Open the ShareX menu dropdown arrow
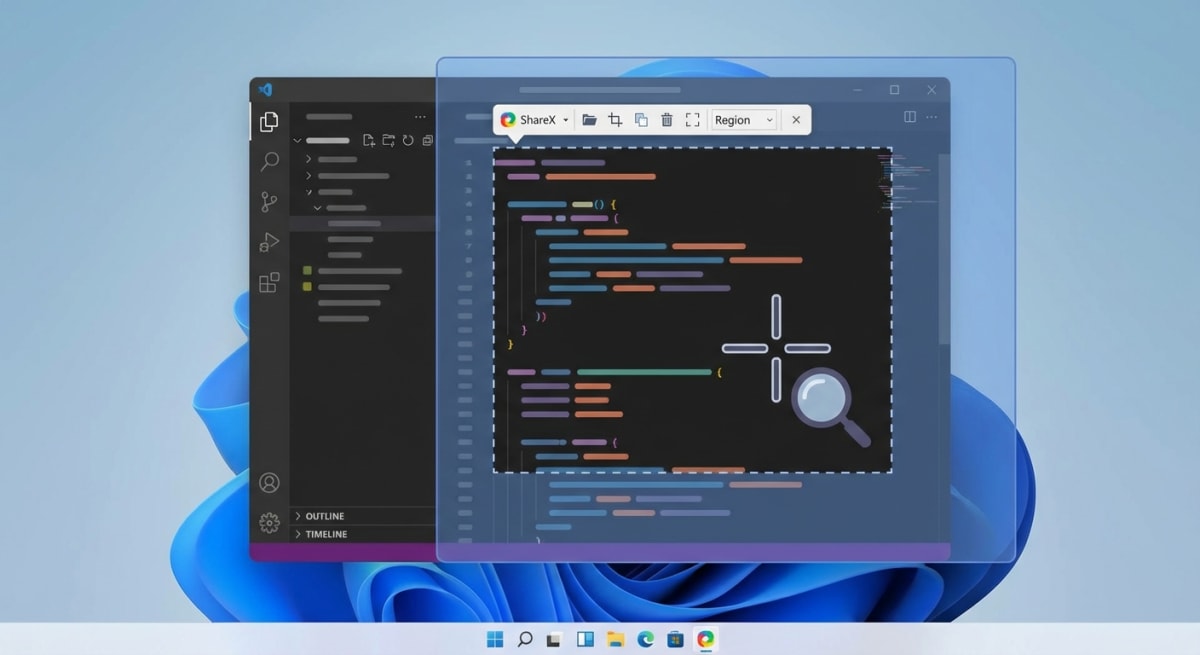The width and height of the screenshot is (1200, 655). [565, 119]
